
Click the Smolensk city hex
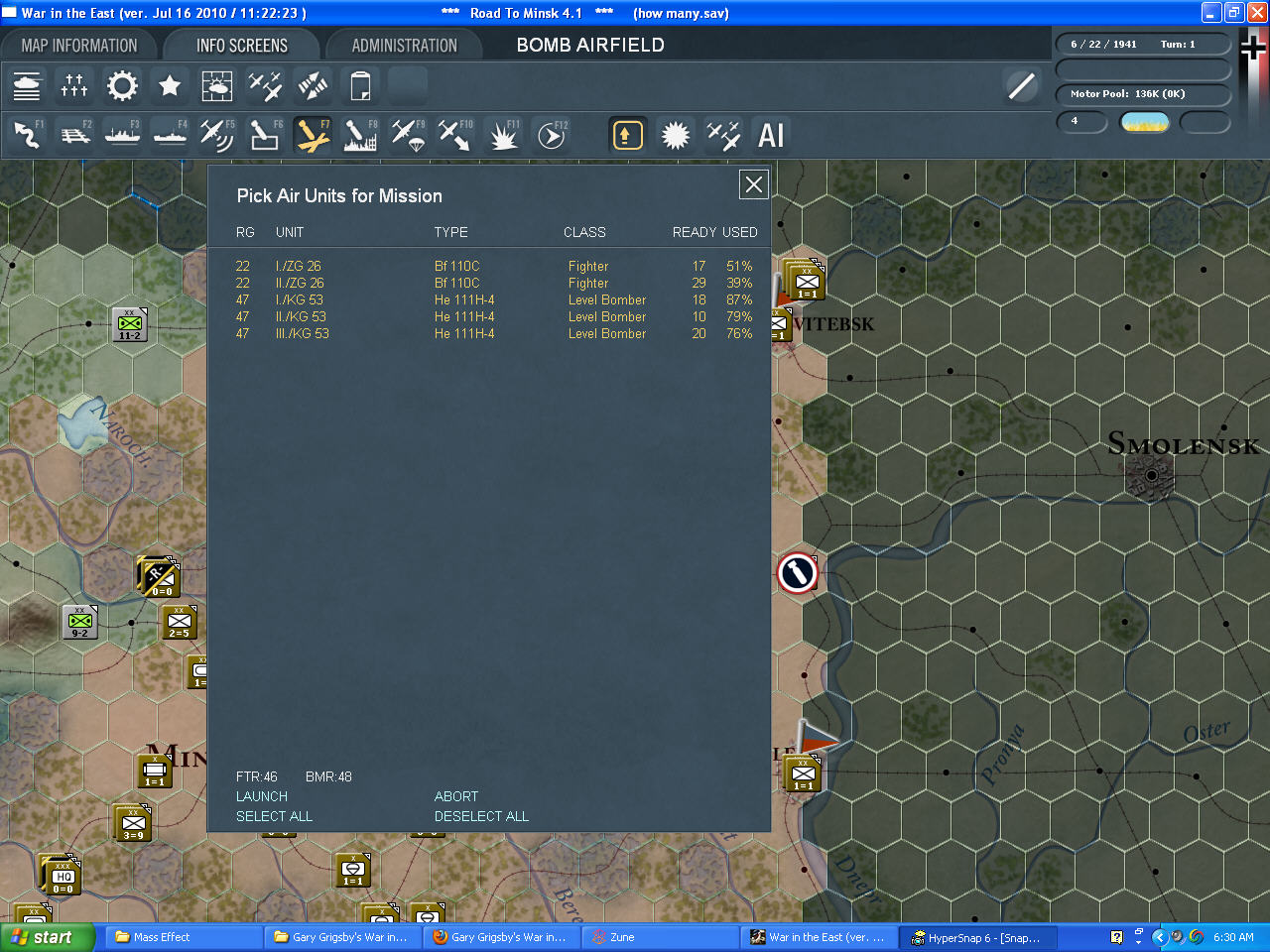1151,476
